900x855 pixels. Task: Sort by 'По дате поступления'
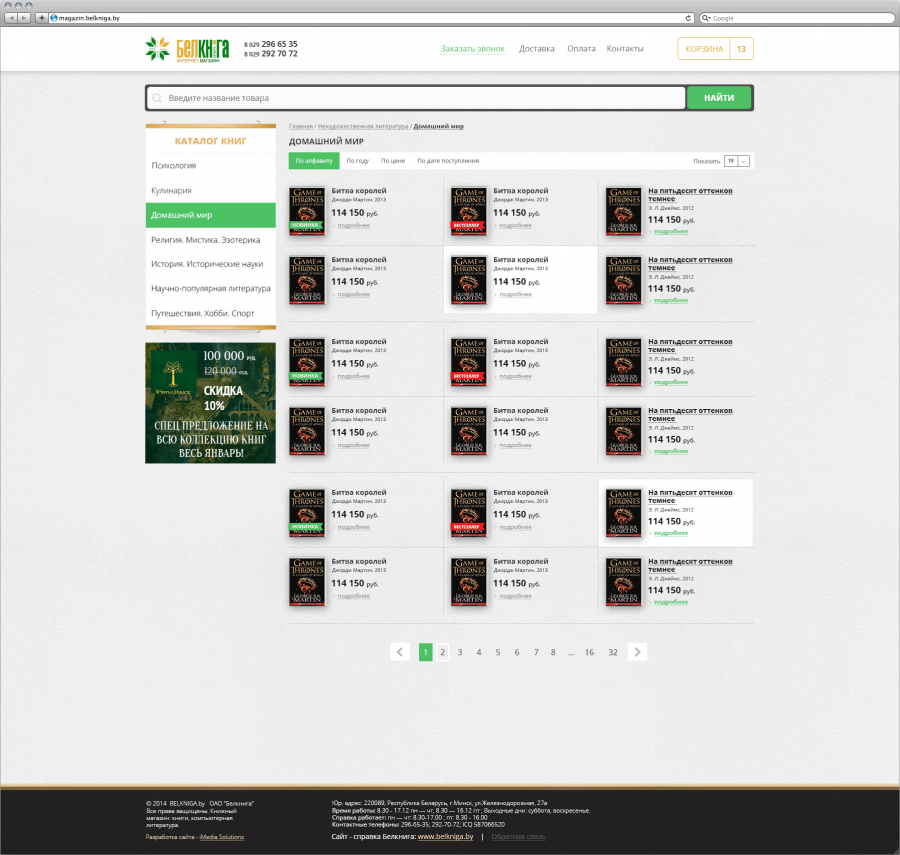coord(448,161)
